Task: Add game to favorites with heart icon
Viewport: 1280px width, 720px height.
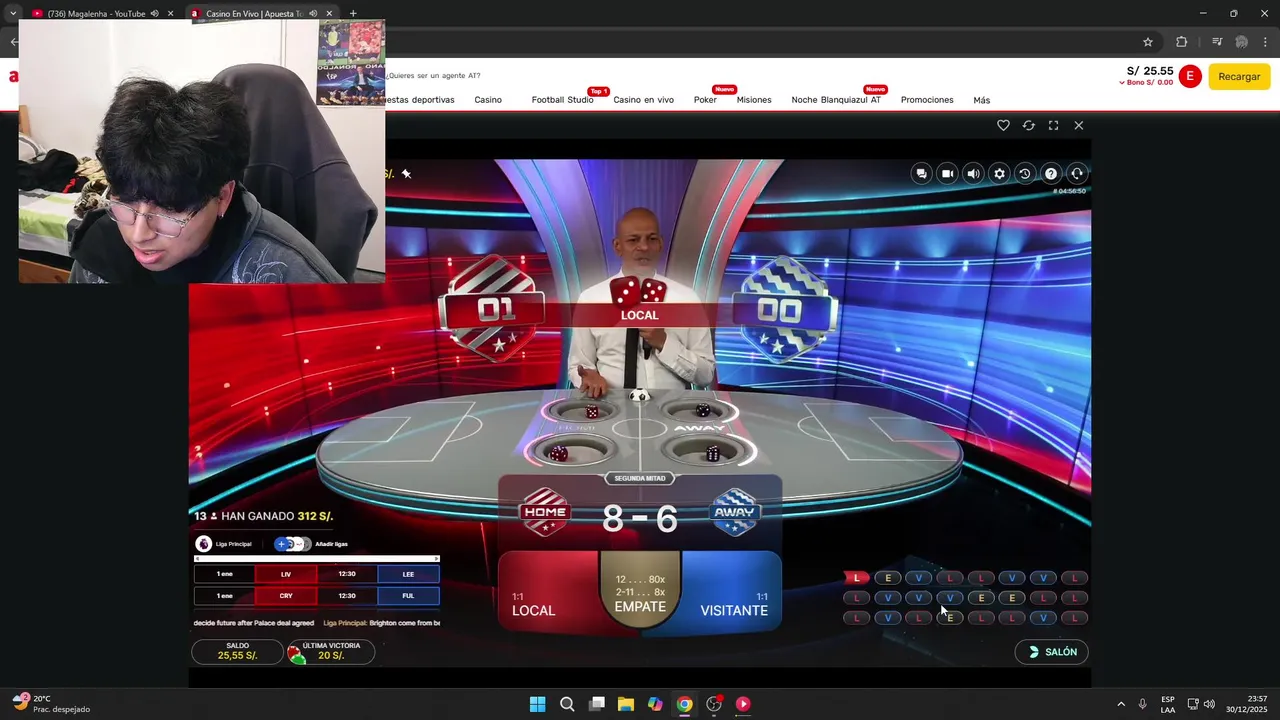Action: coord(1003,125)
